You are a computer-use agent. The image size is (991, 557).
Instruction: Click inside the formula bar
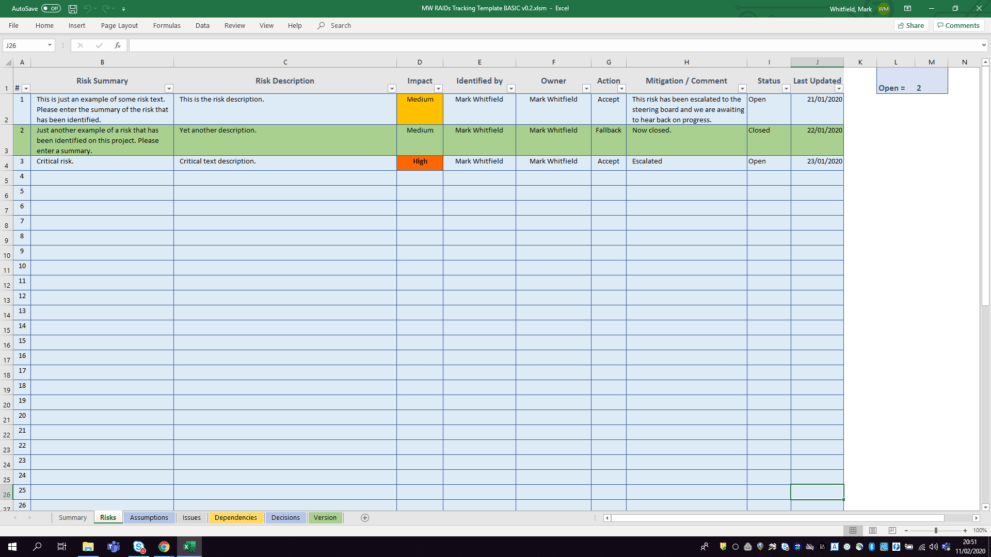point(554,46)
